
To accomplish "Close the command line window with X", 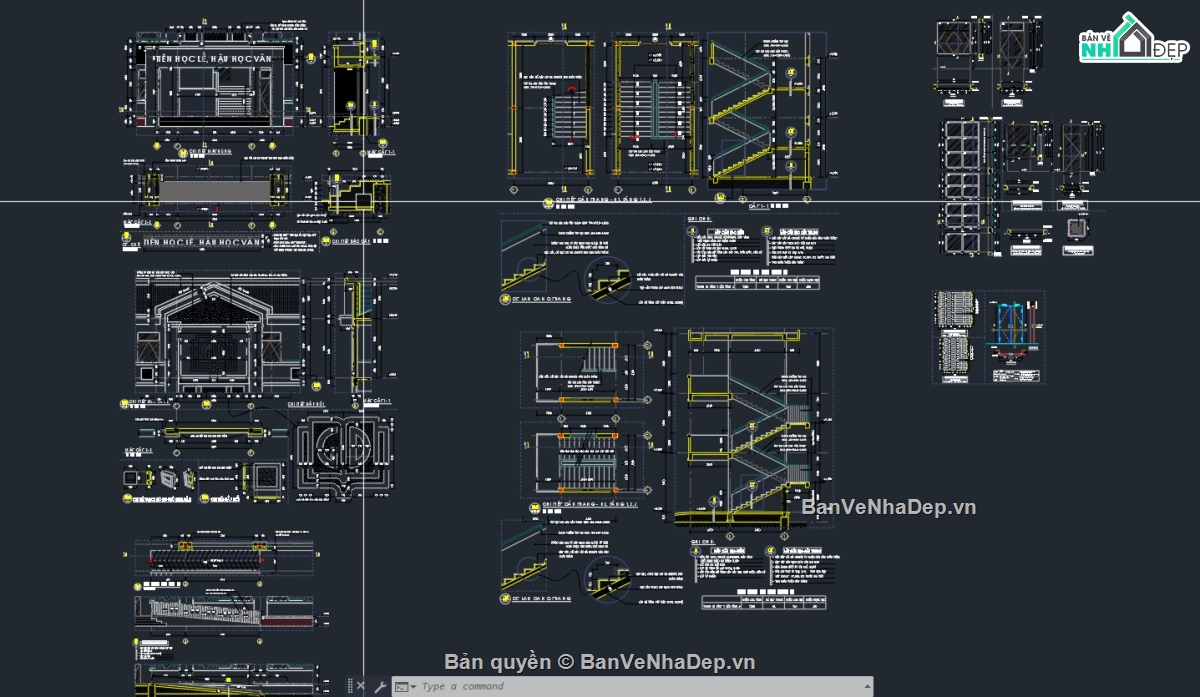I will (361, 686).
